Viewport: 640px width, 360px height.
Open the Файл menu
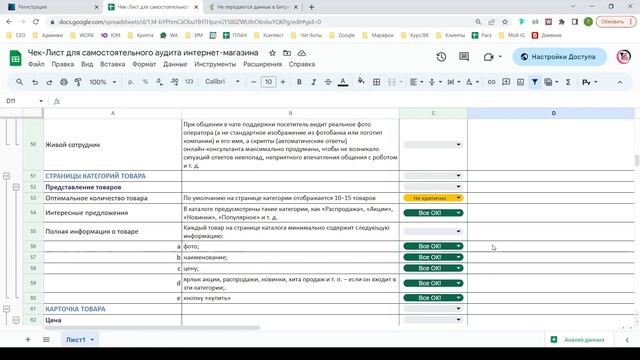tap(36, 64)
